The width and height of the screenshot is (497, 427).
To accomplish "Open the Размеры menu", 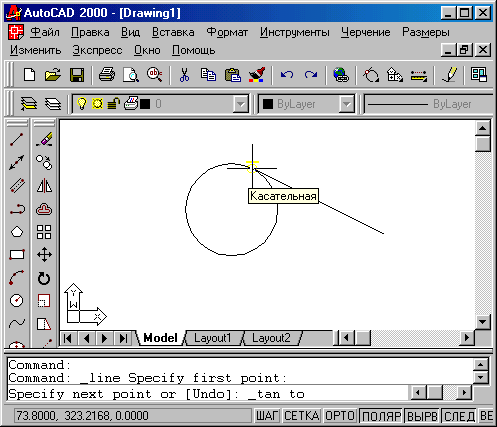I will [x=426, y=32].
